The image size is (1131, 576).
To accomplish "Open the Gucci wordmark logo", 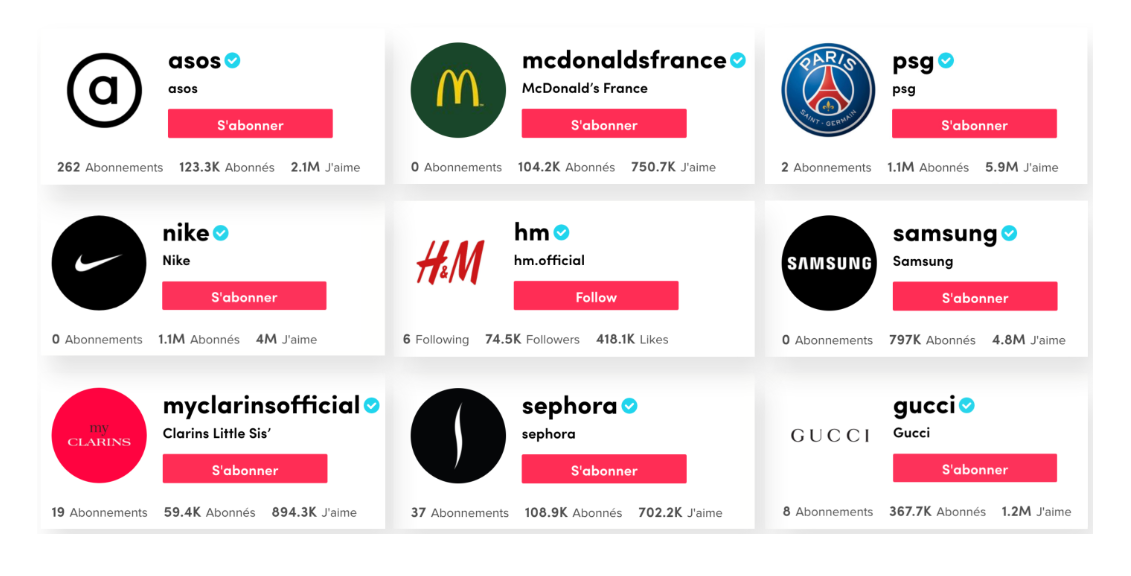I will [829, 435].
